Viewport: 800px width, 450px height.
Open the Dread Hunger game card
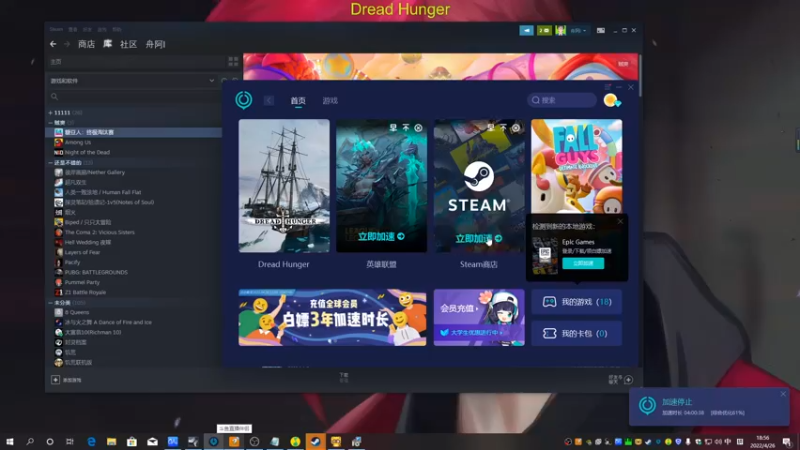pyautogui.click(x=284, y=186)
